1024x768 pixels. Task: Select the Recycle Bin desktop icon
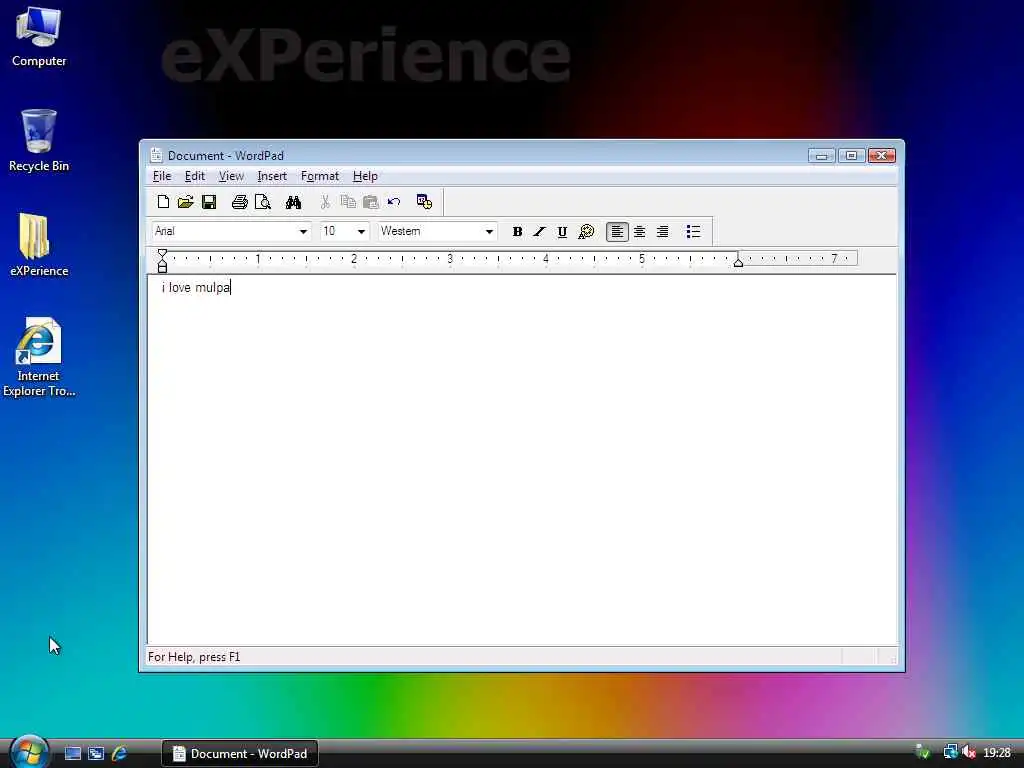[x=39, y=141]
